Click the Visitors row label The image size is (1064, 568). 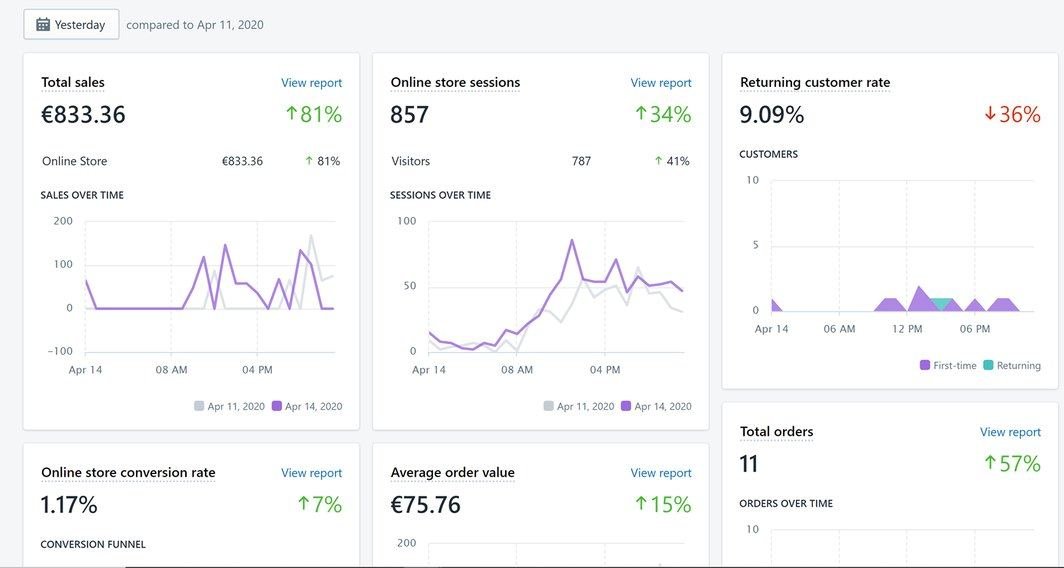tap(411, 162)
